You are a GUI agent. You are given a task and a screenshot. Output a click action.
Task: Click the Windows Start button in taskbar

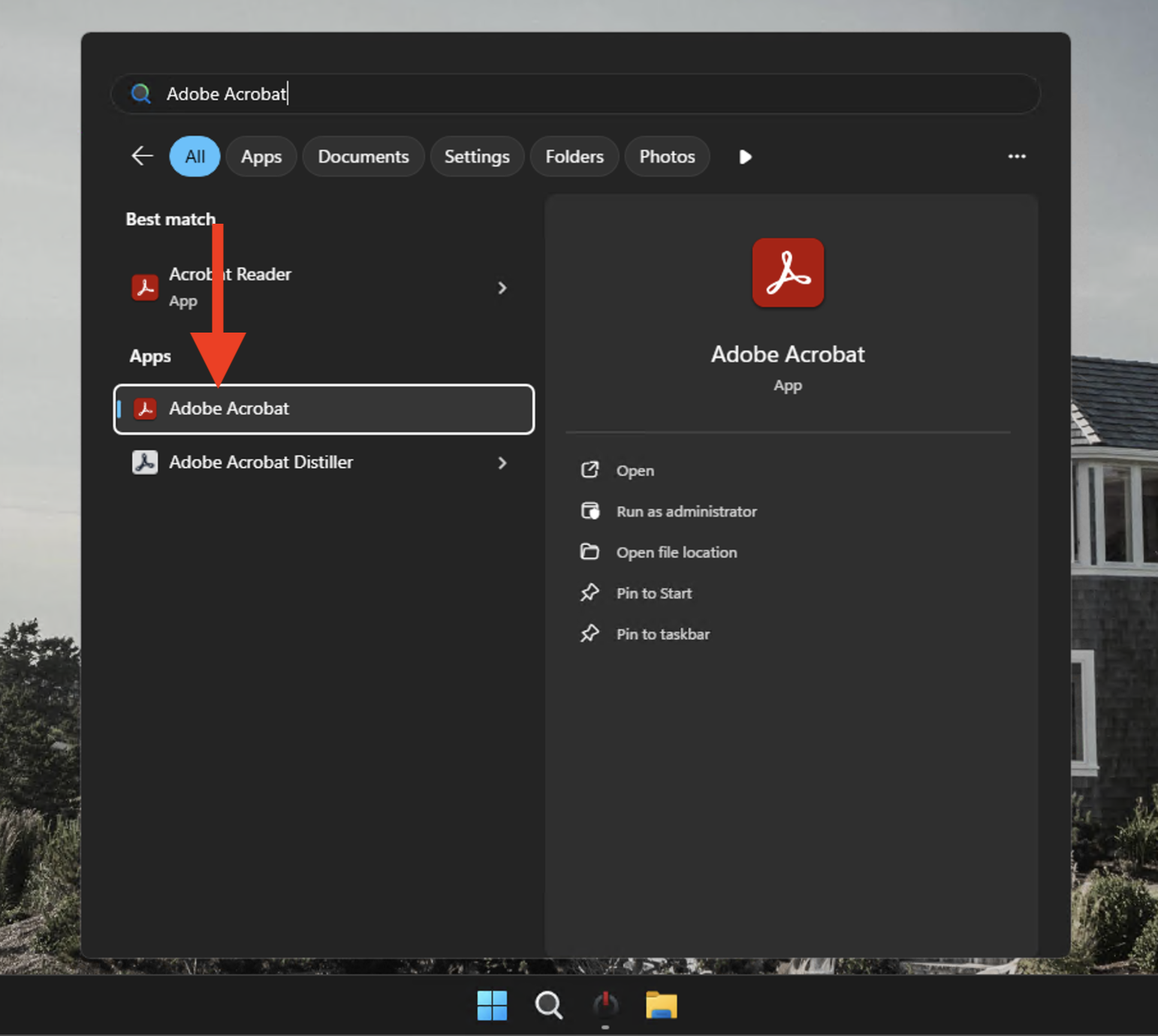tap(492, 1005)
